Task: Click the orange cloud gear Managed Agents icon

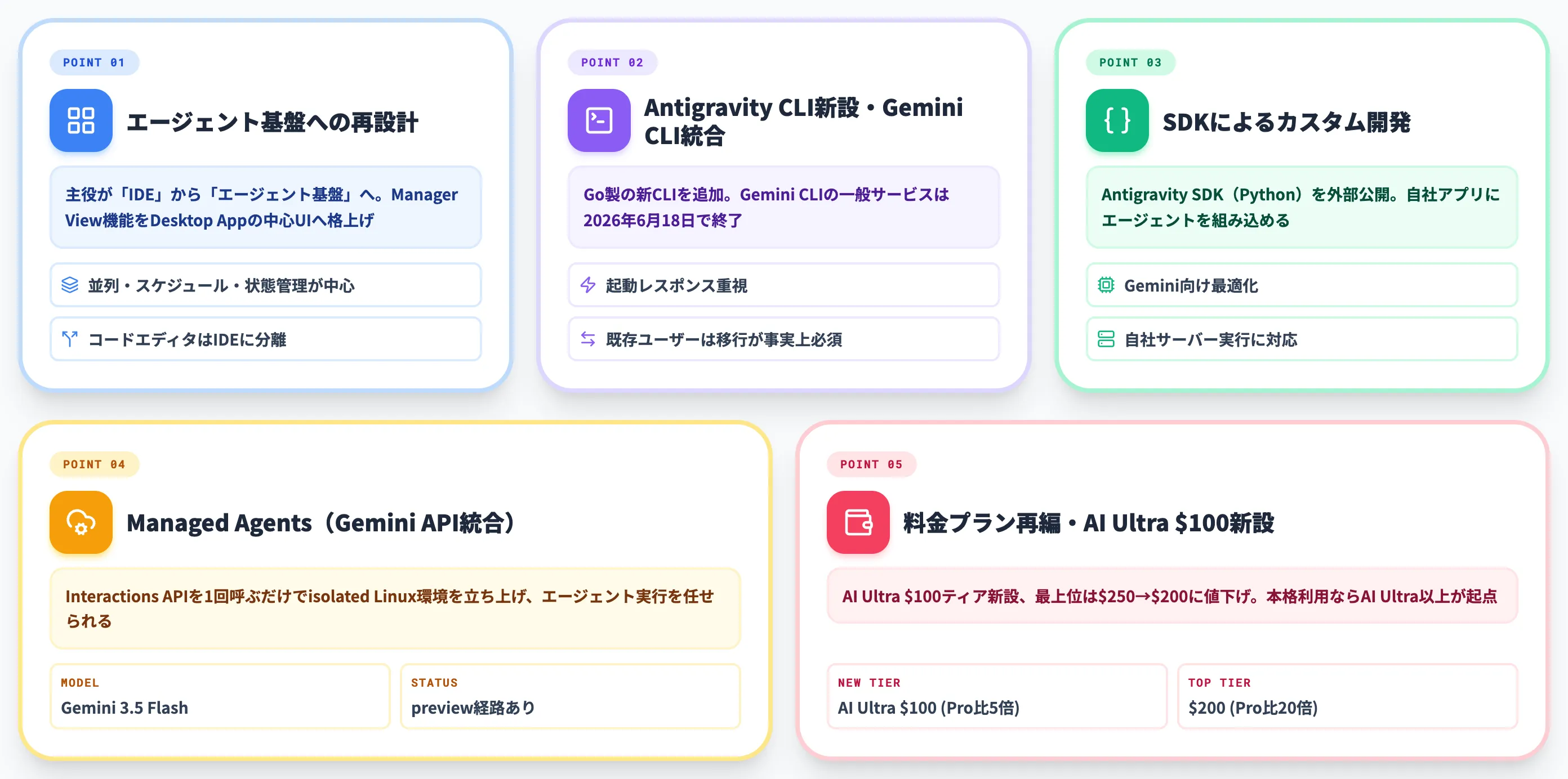Action: point(81,522)
